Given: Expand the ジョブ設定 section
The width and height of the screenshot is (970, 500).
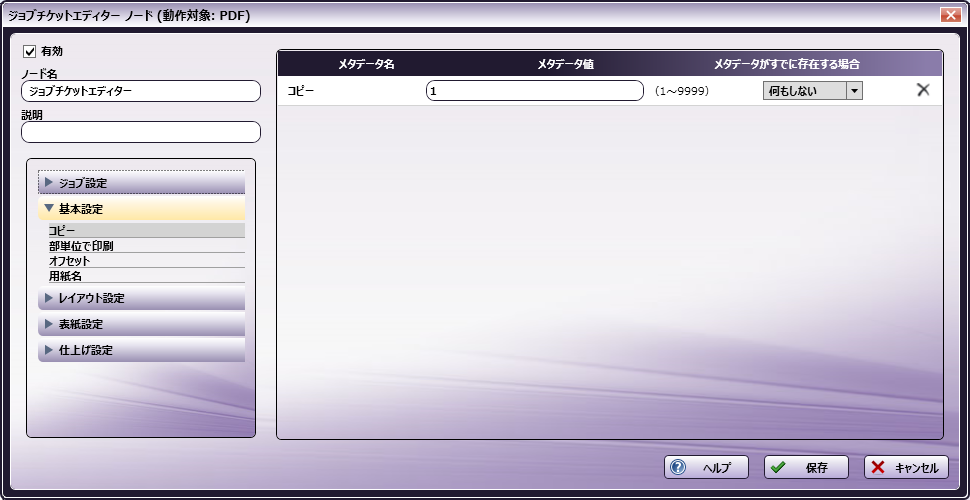Looking at the screenshot, I should [x=142, y=183].
